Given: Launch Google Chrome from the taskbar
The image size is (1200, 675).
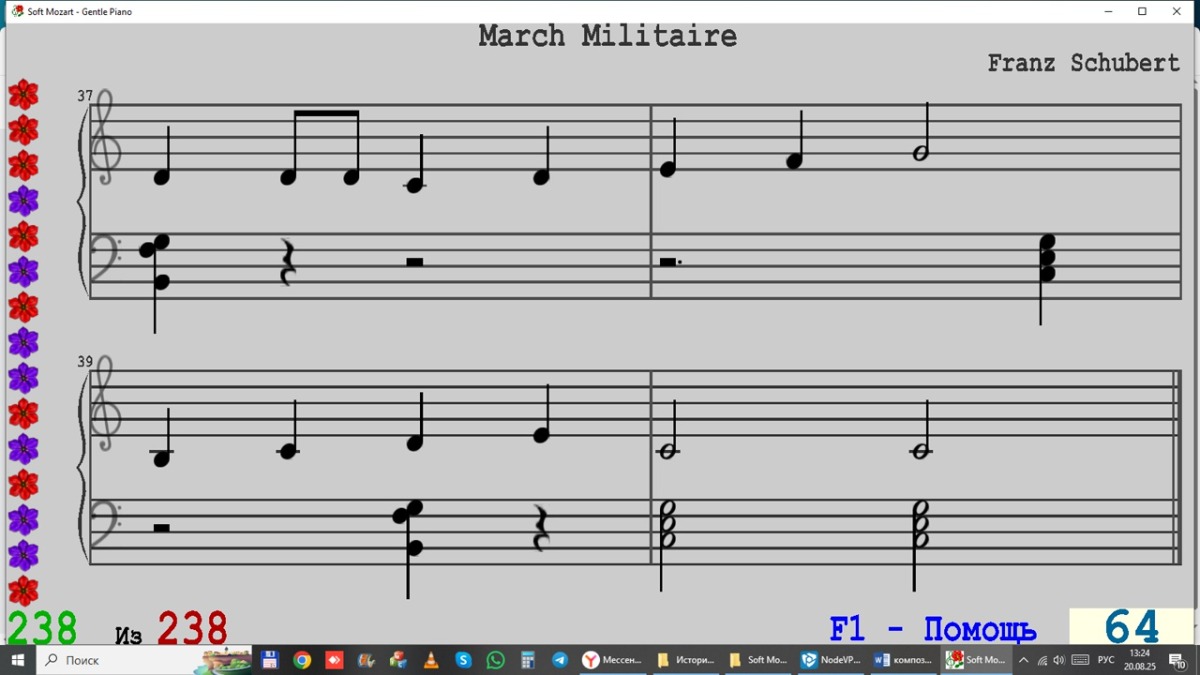Looking at the screenshot, I should [302, 660].
